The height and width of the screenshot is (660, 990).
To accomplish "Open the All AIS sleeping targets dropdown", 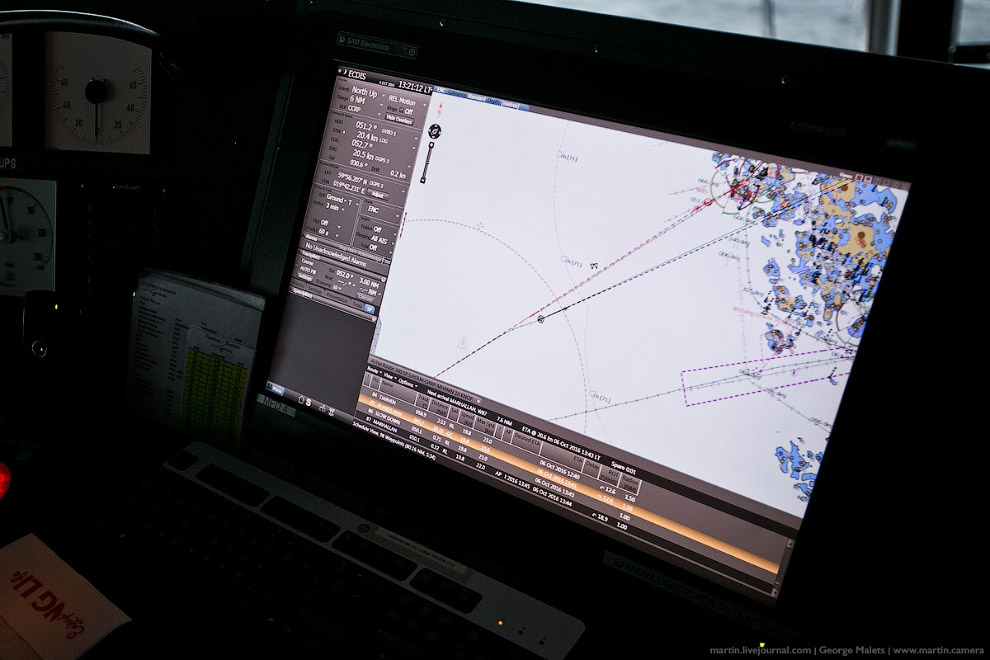I will click(382, 241).
